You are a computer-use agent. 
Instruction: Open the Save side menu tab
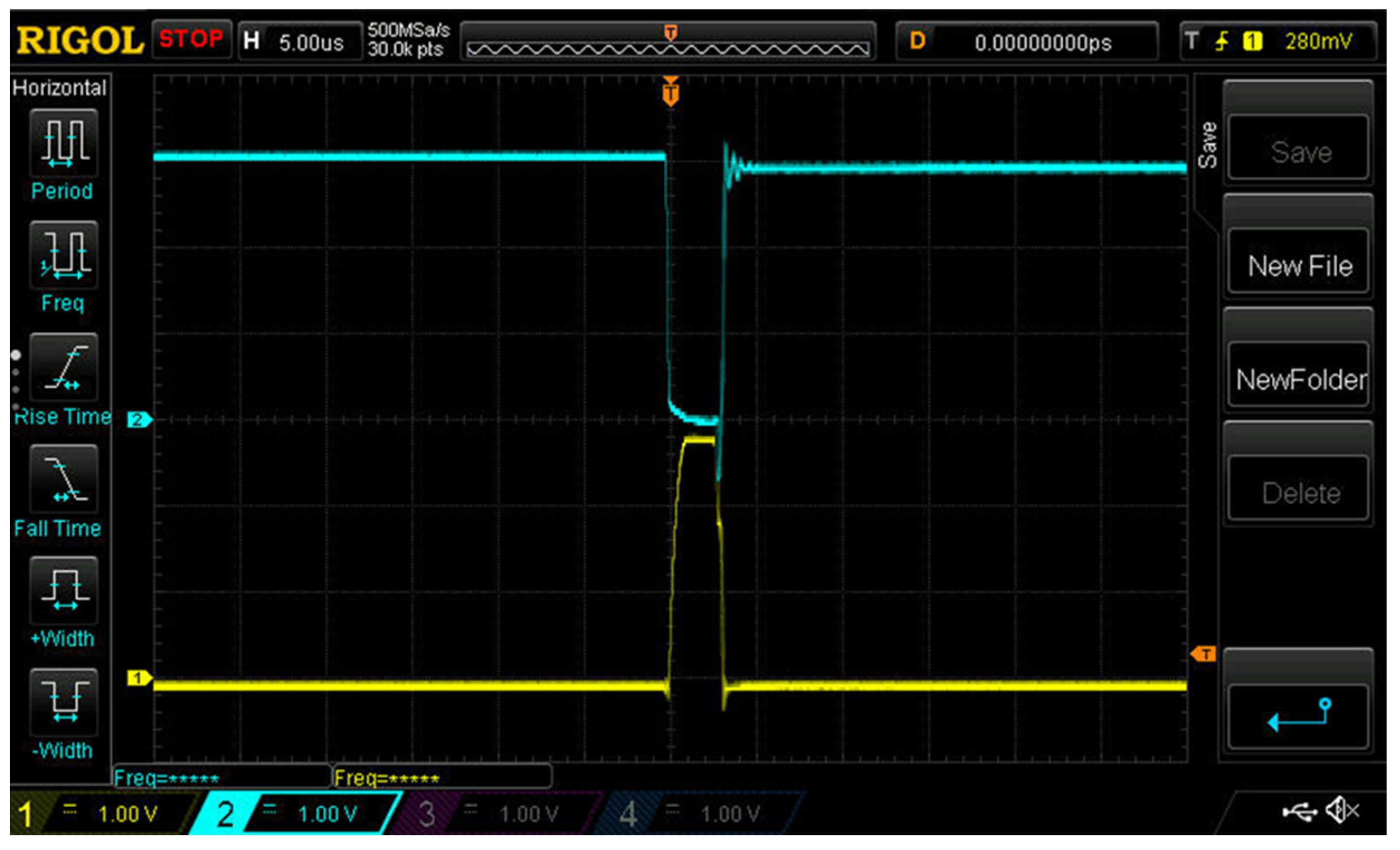click(1208, 145)
